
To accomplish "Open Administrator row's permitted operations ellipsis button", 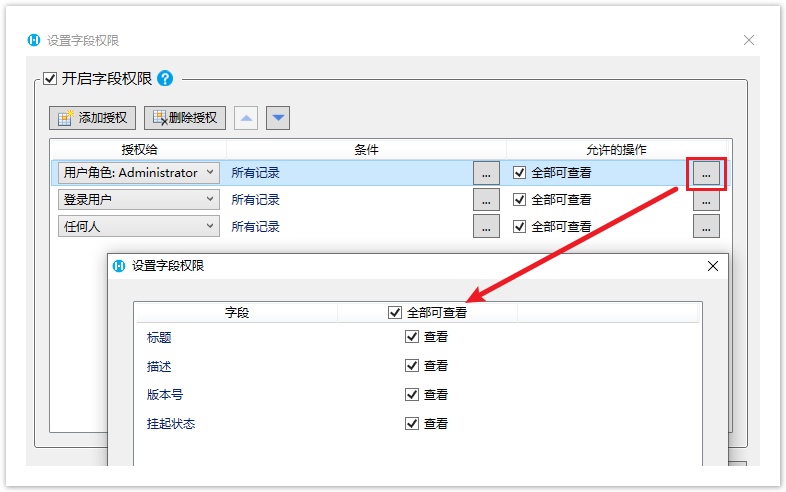I will pyautogui.click(x=706, y=173).
